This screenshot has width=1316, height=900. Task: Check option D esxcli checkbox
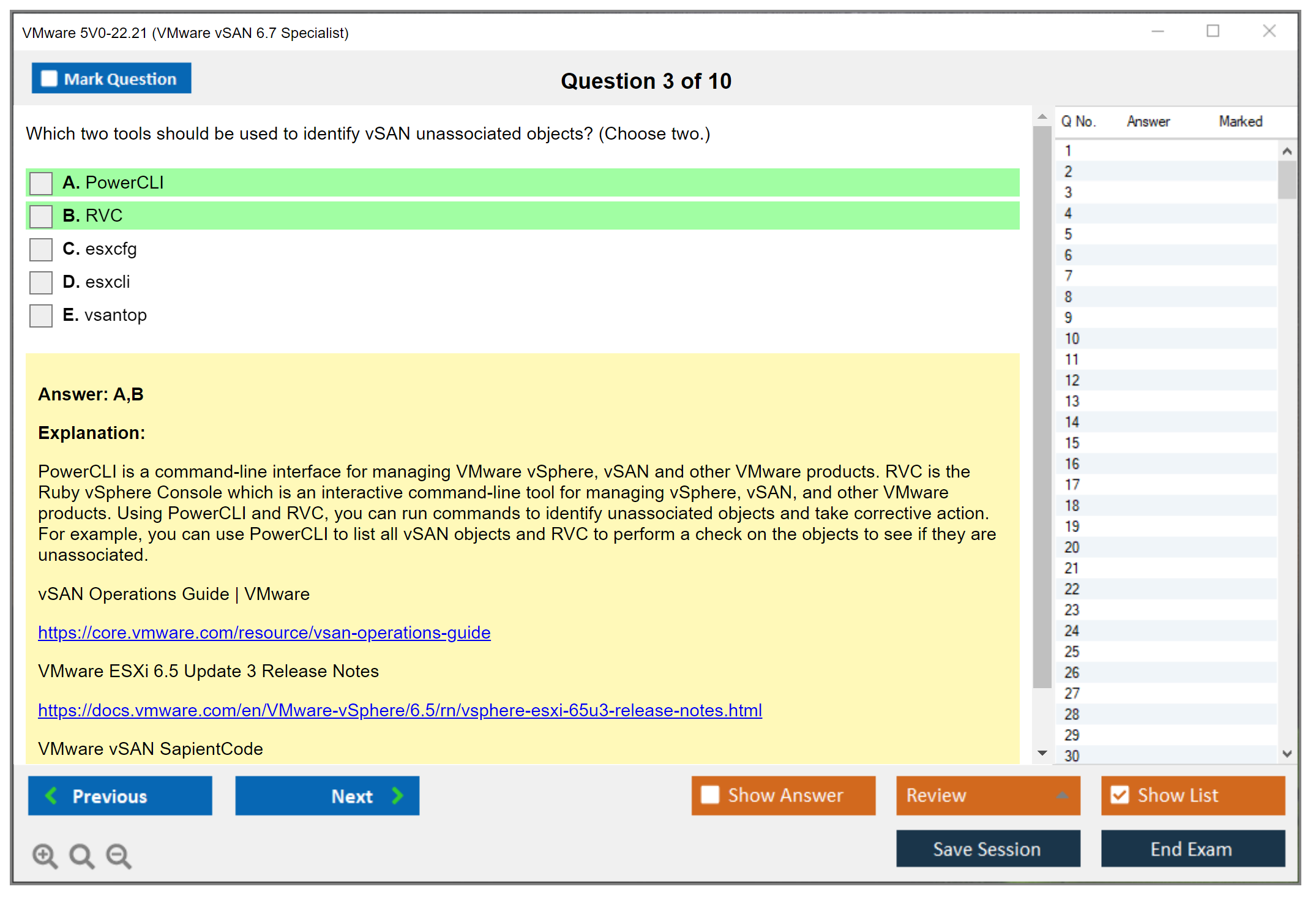pyautogui.click(x=41, y=282)
